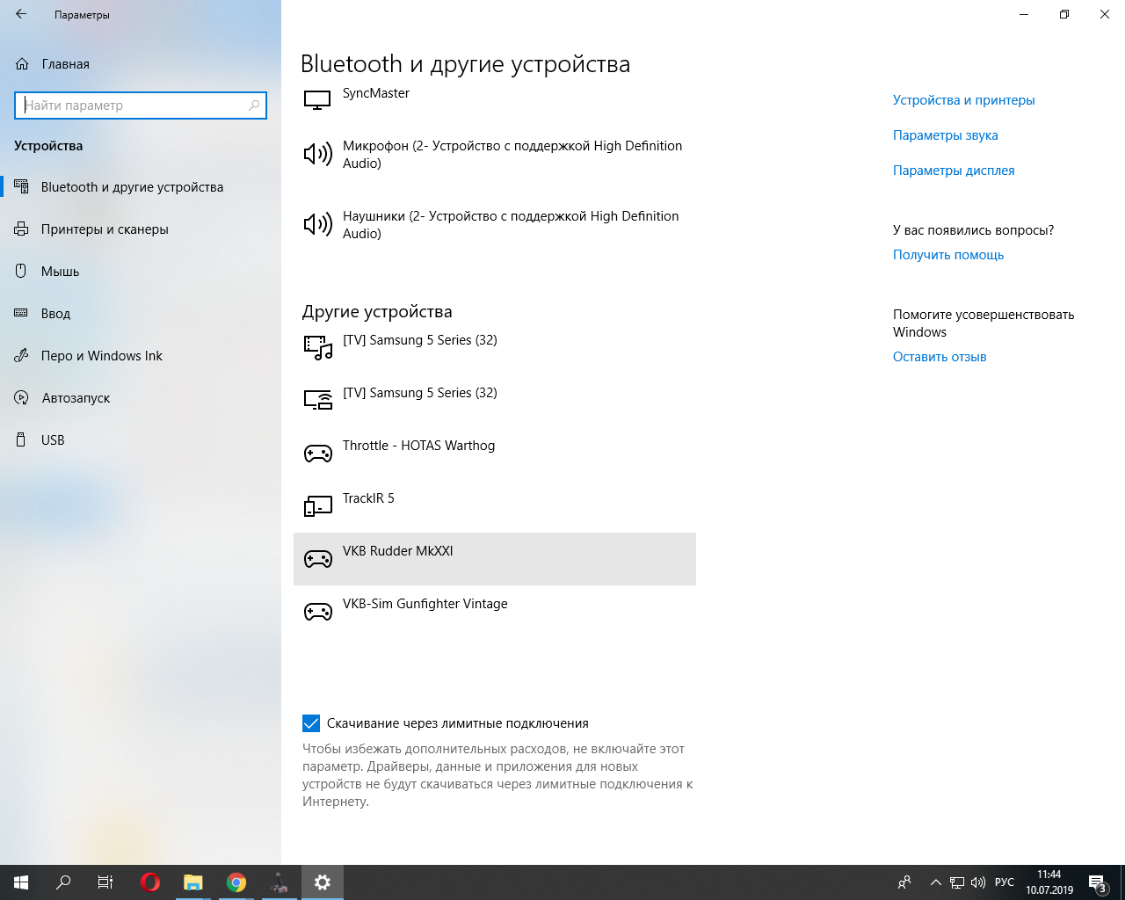Open clock showing 11:44

click(1049, 882)
